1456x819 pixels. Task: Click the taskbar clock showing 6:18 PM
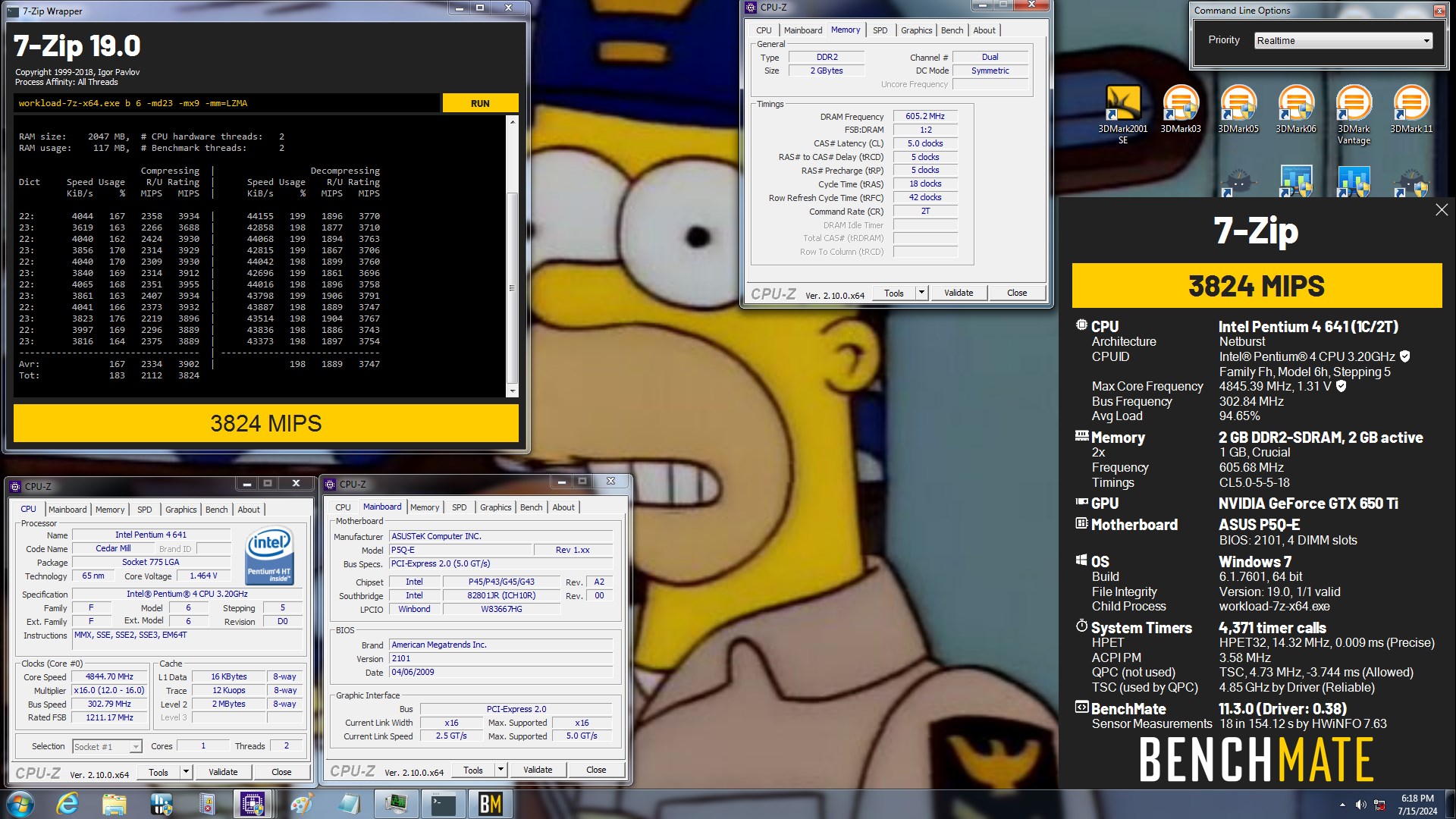[x=1417, y=805]
